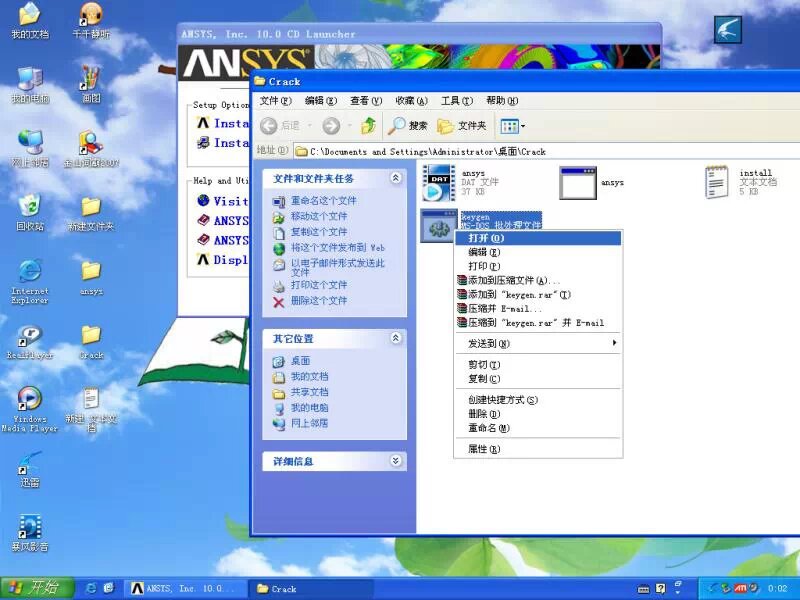
Task: Click 删除这个文件 task link
Action: click(319, 301)
